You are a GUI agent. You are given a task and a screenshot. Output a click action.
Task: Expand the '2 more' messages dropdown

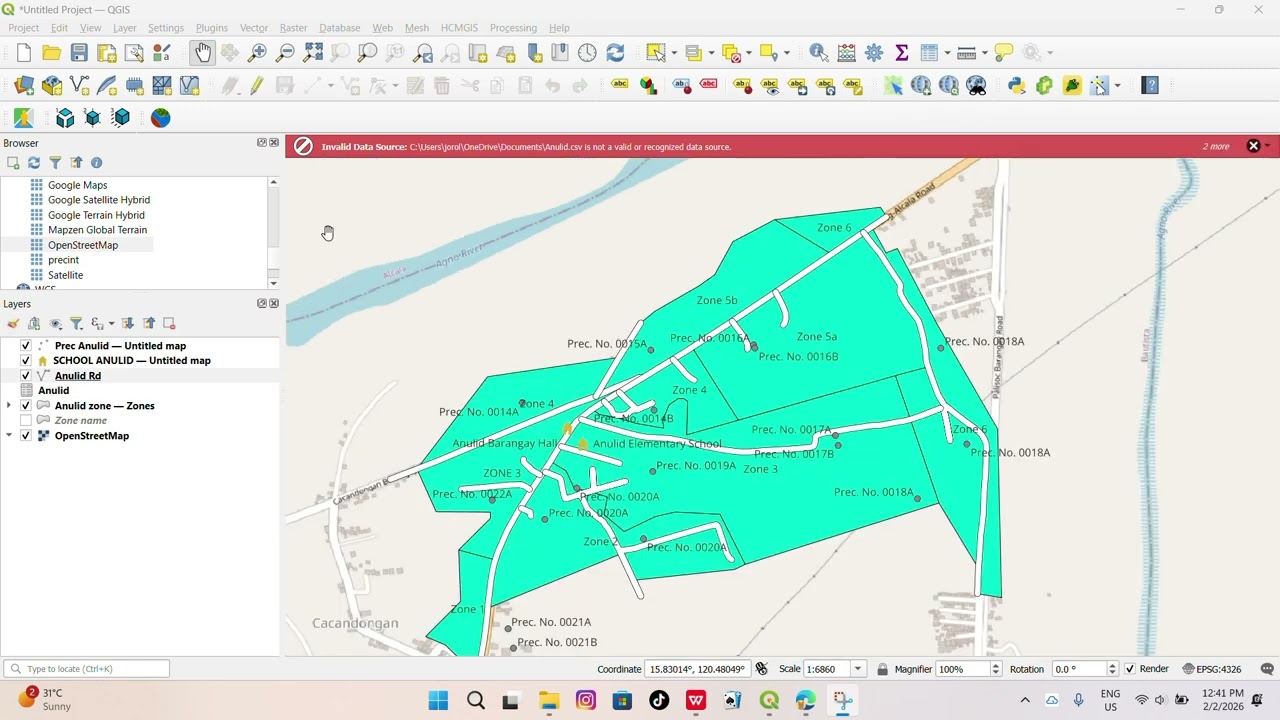1268,147
